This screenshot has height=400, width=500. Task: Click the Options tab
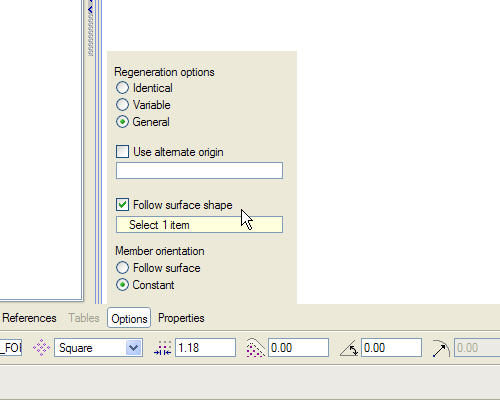(129, 318)
